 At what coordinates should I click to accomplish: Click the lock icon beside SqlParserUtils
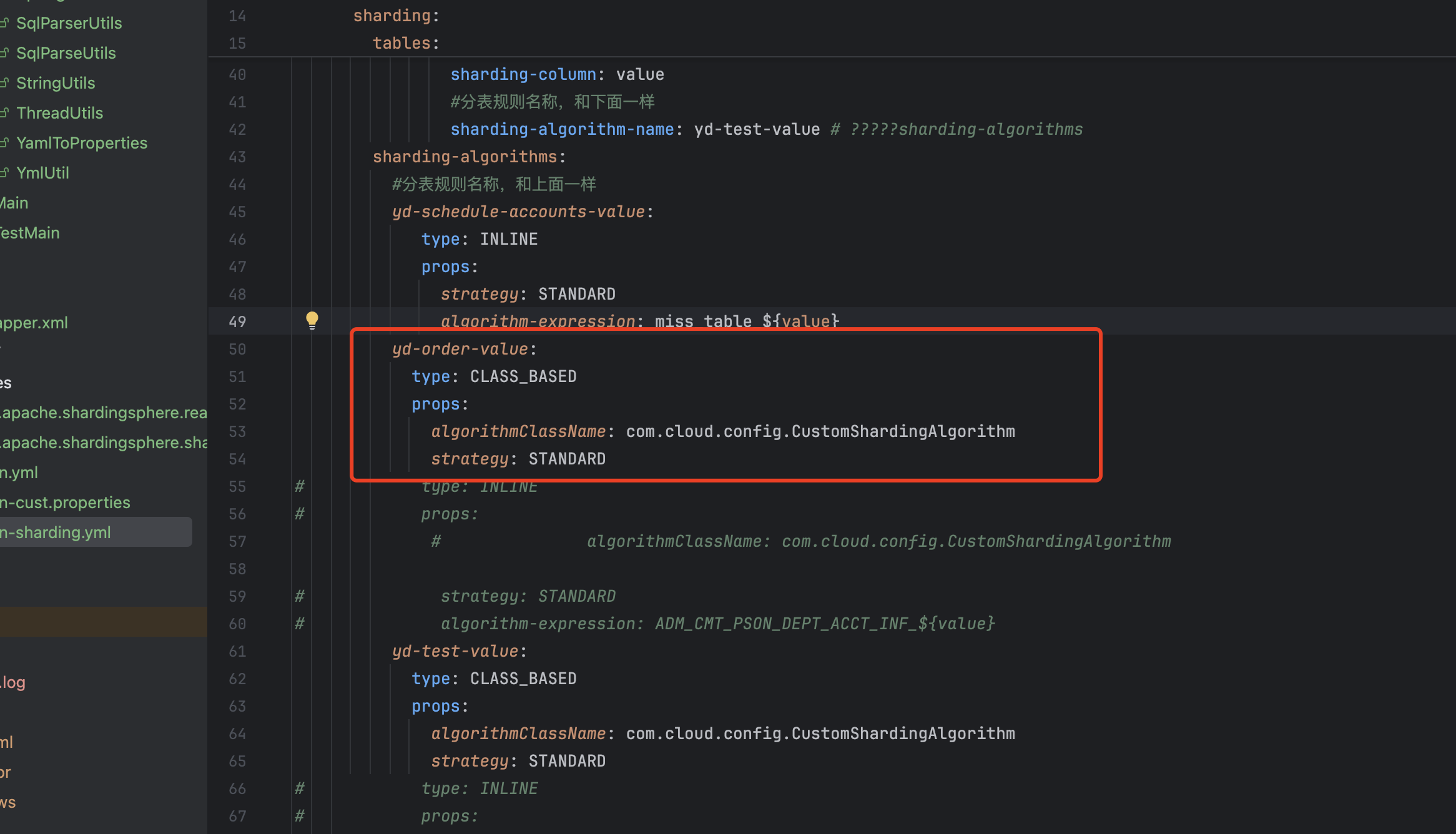coord(4,23)
